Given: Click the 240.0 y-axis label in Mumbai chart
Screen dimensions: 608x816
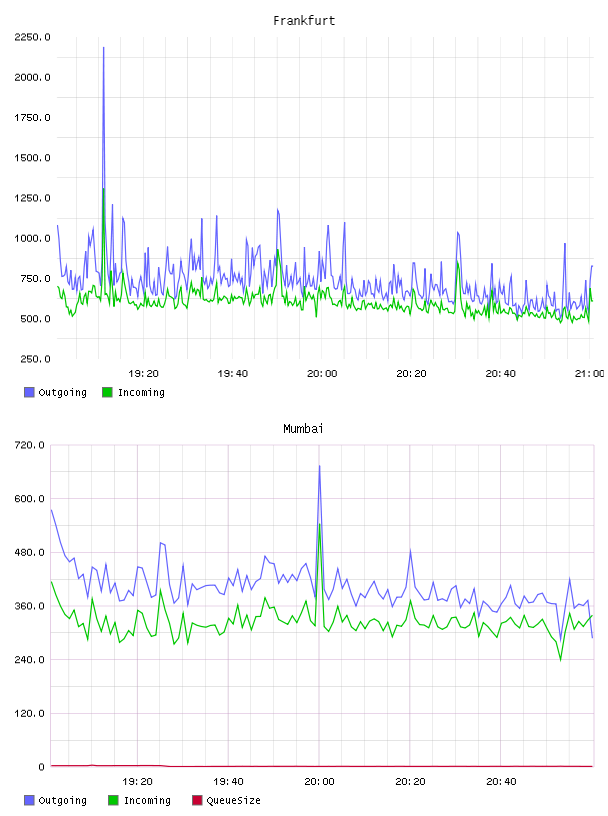Looking at the screenshot, I should point(30,659).
